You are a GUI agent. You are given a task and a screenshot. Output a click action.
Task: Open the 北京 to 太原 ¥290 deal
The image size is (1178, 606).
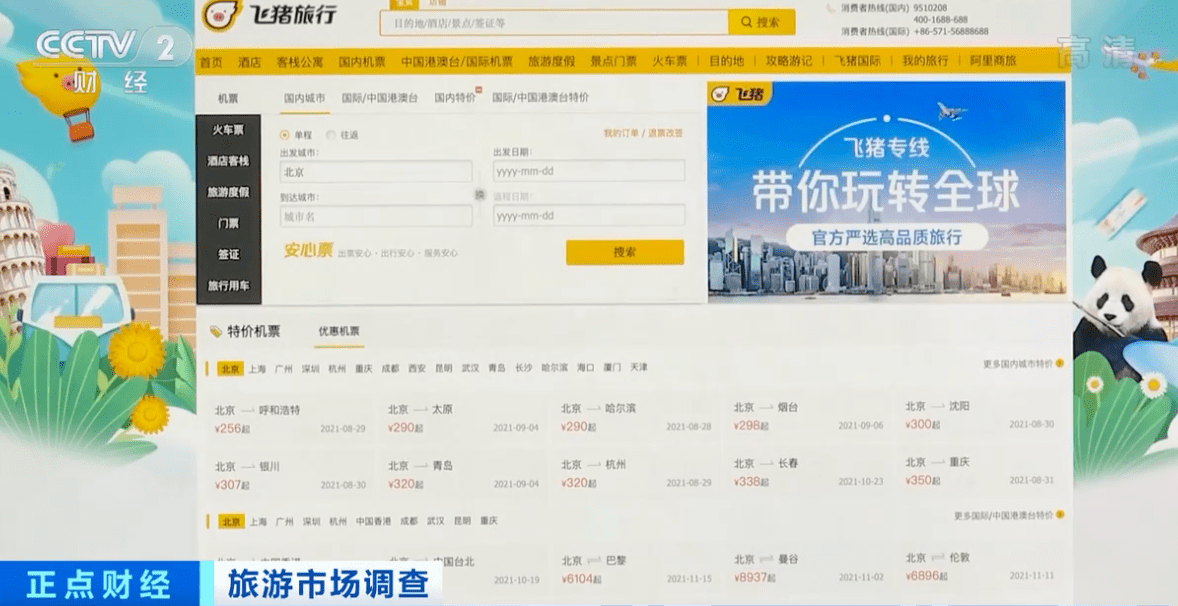463,418
